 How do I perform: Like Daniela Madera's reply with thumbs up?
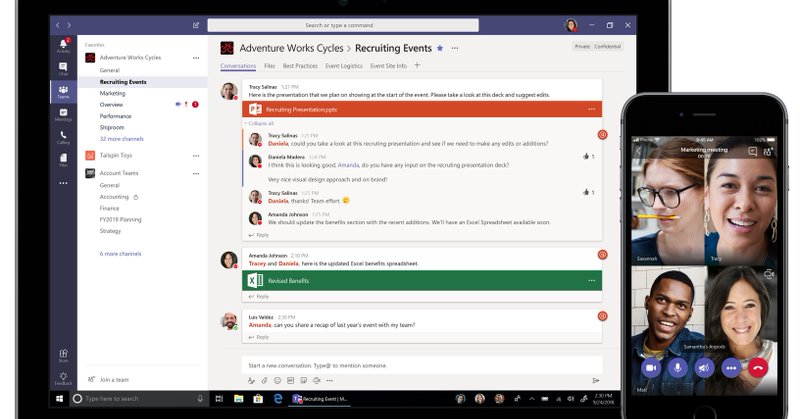588,156
